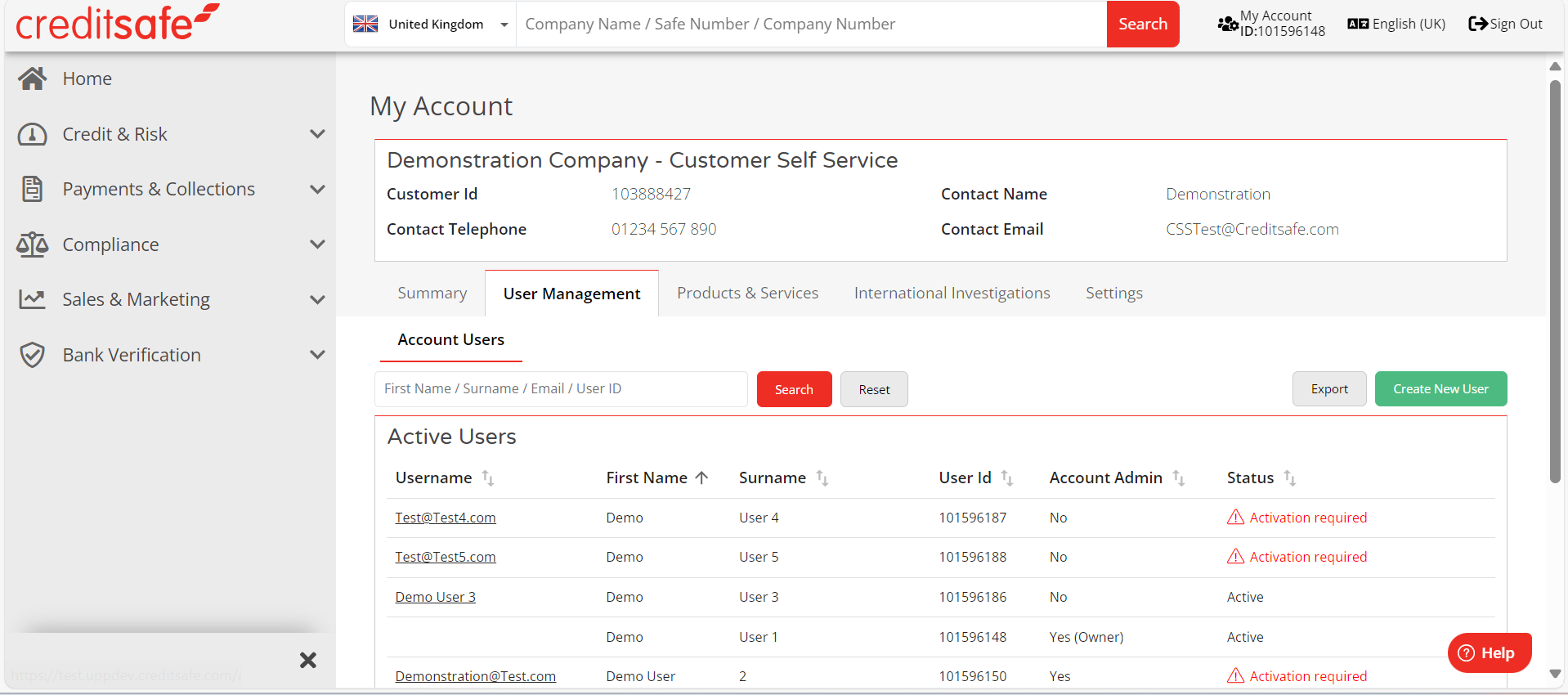Expand the Payments & Collections chevron
Viewport: 1568px width, 695px height.
(317, 189)
